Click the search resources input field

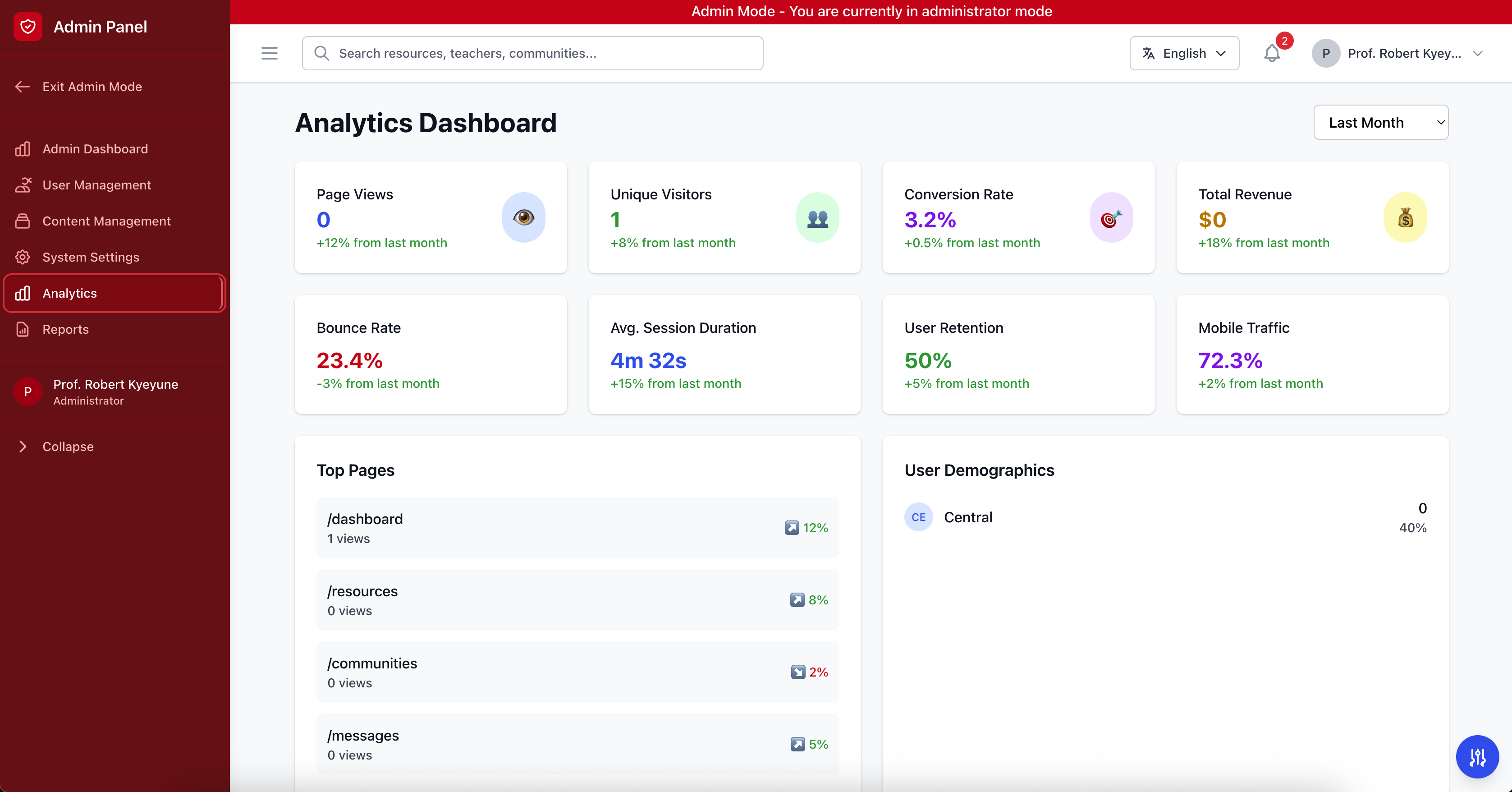click(x=532, y=53)
